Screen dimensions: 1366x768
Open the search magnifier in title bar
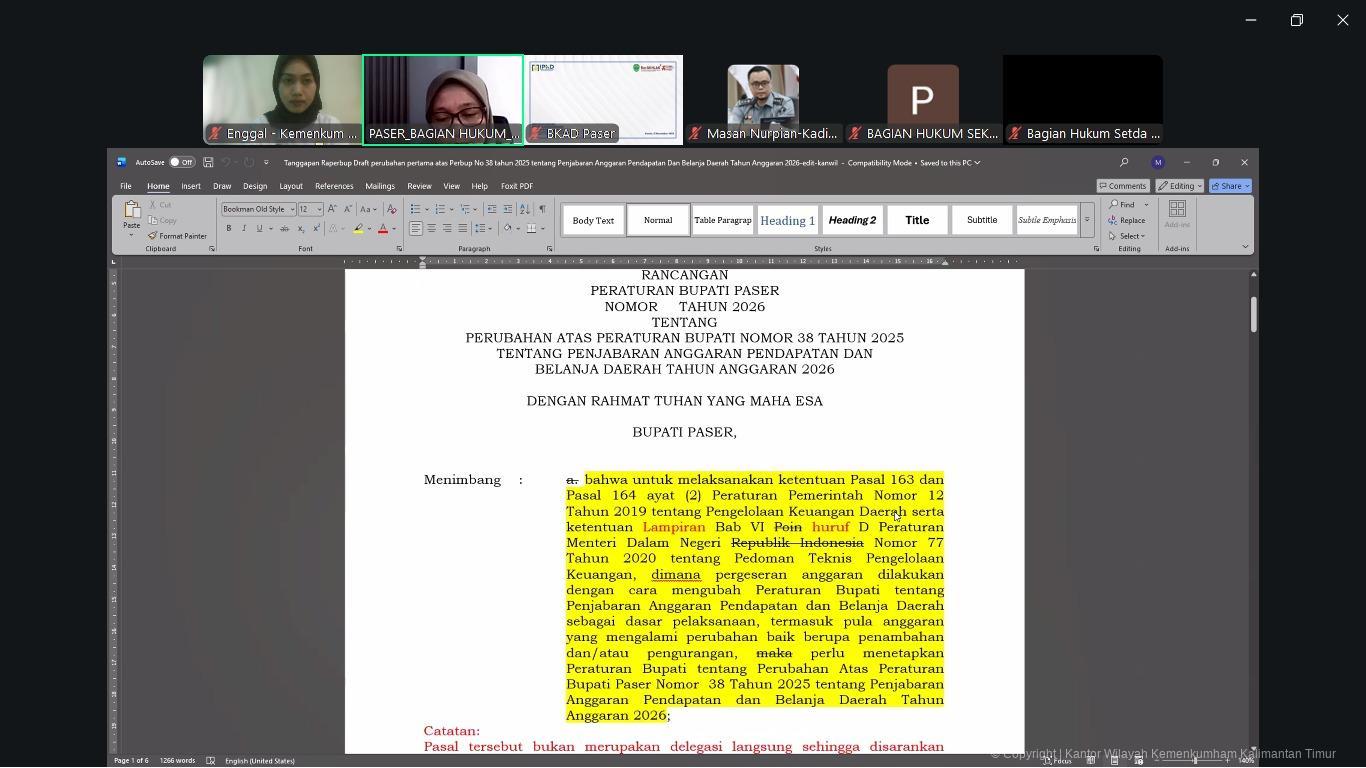tap(1124, 162)
